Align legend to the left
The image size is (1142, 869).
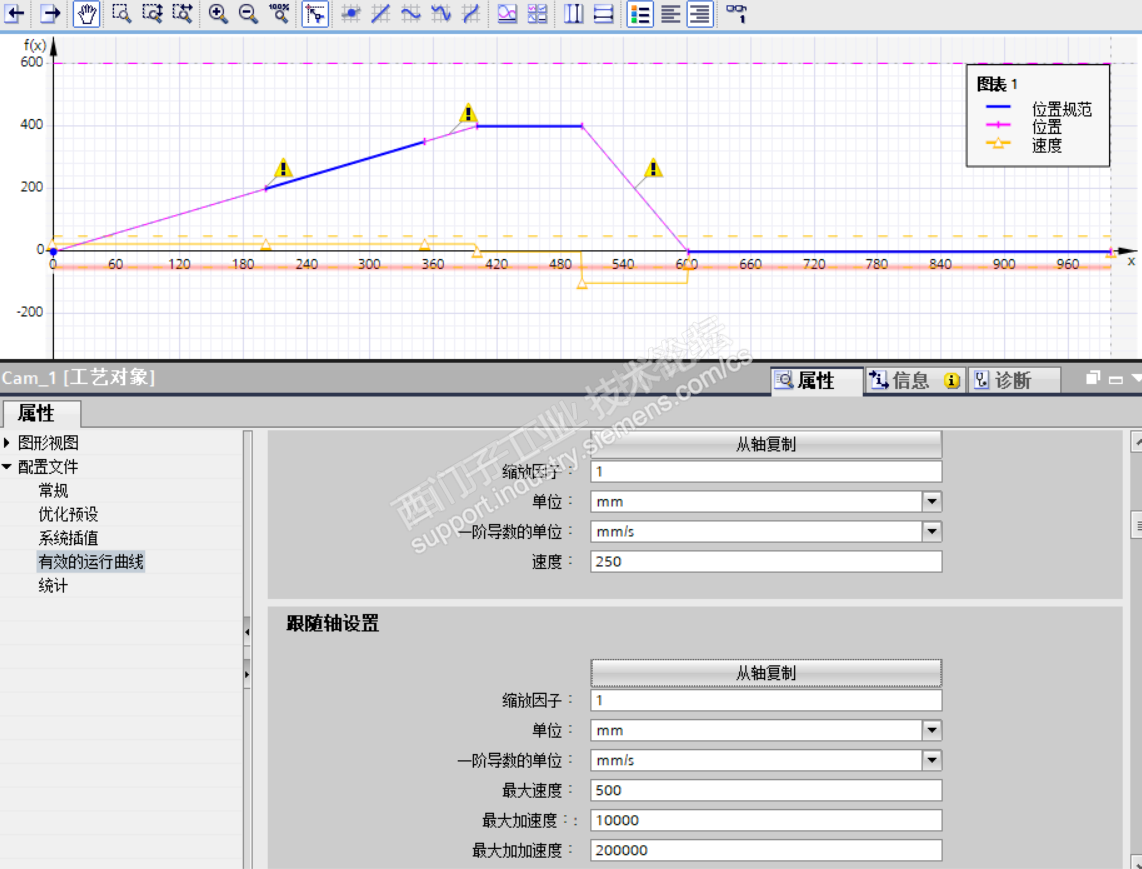670,13
